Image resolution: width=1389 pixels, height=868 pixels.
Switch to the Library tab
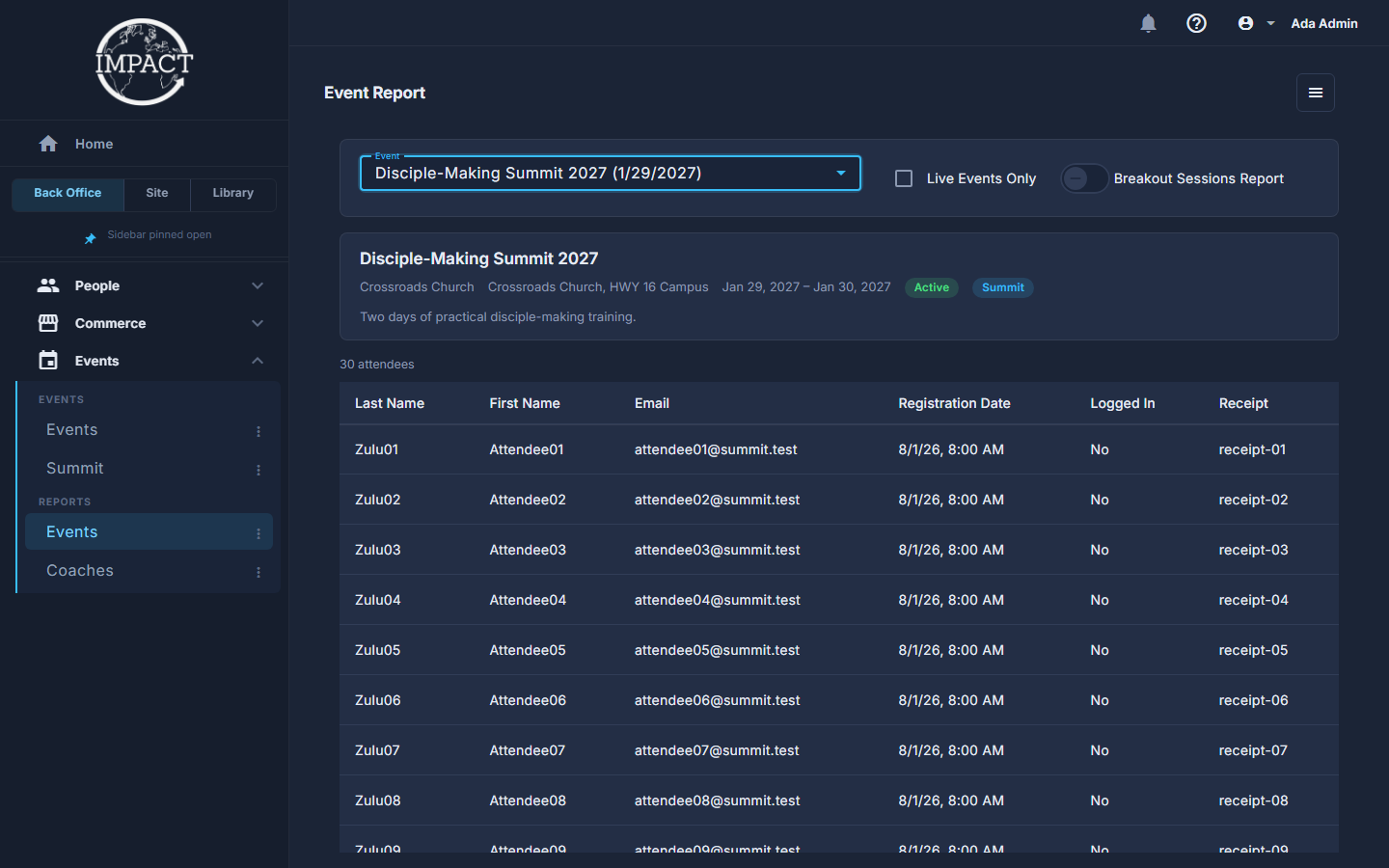233,193
